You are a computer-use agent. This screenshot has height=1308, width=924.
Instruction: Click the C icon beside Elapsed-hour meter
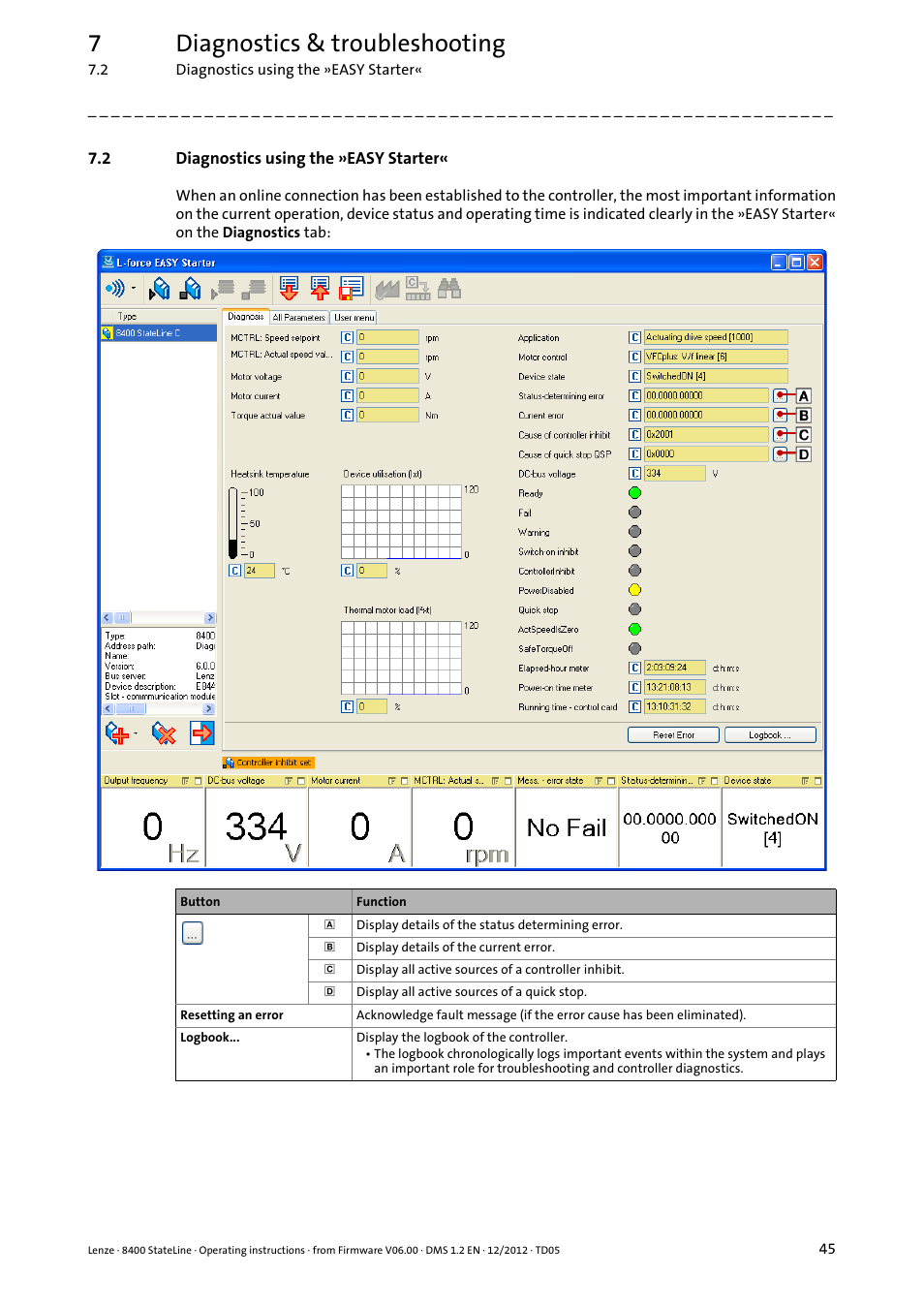(634, 669)
